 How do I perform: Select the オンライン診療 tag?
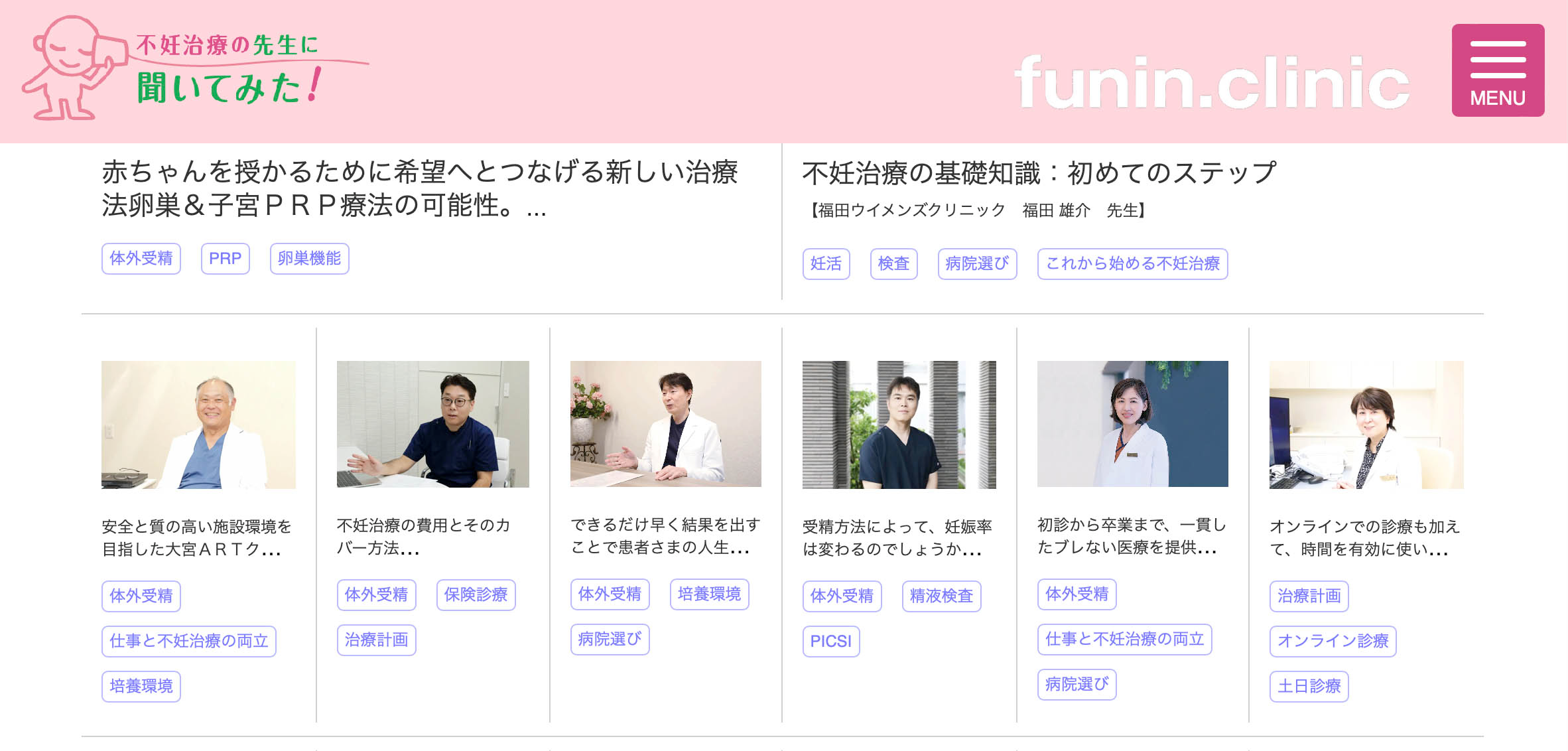(x=1333, y=642)
